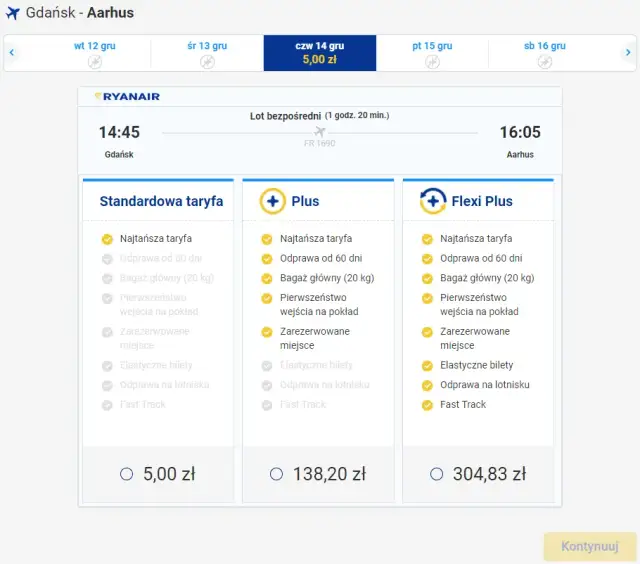Click the Aarhus arrival city label

tap(520, 155)
